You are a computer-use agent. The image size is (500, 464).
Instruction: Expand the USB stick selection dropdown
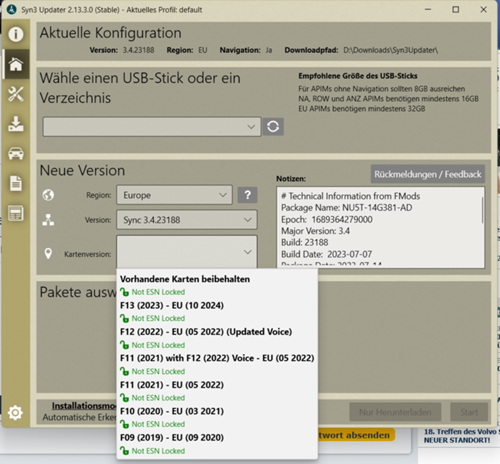pyautogui.click(x=152, y=127)
